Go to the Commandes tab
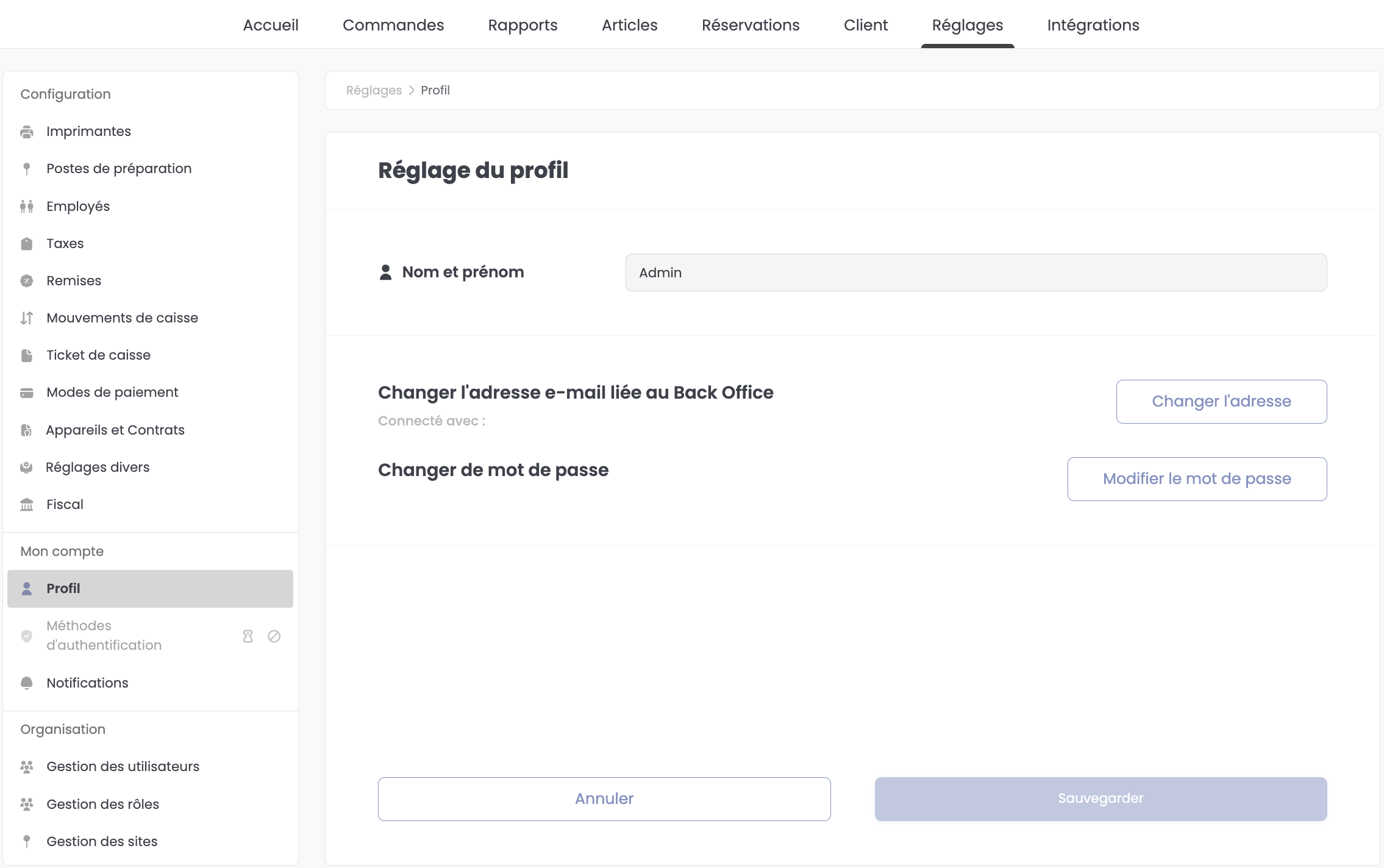The height and width of the screenshot is (868, 1384). [x=393, y=25]
